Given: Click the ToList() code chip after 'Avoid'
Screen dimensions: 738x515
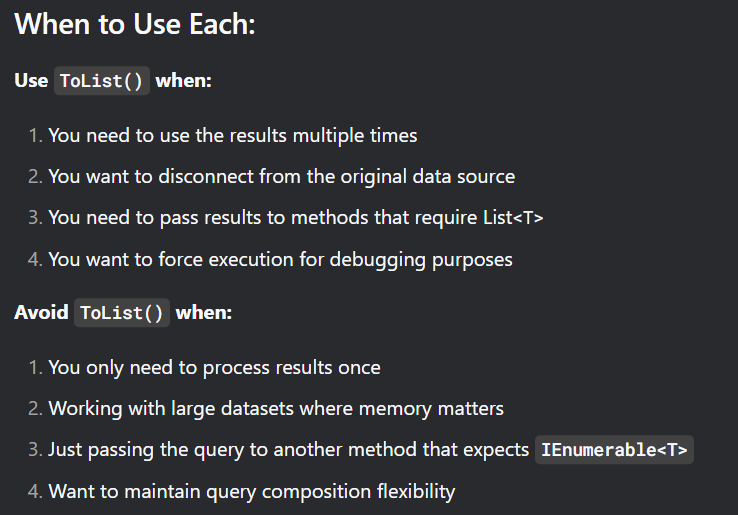Looking at the screenshot, I should 122,313.
